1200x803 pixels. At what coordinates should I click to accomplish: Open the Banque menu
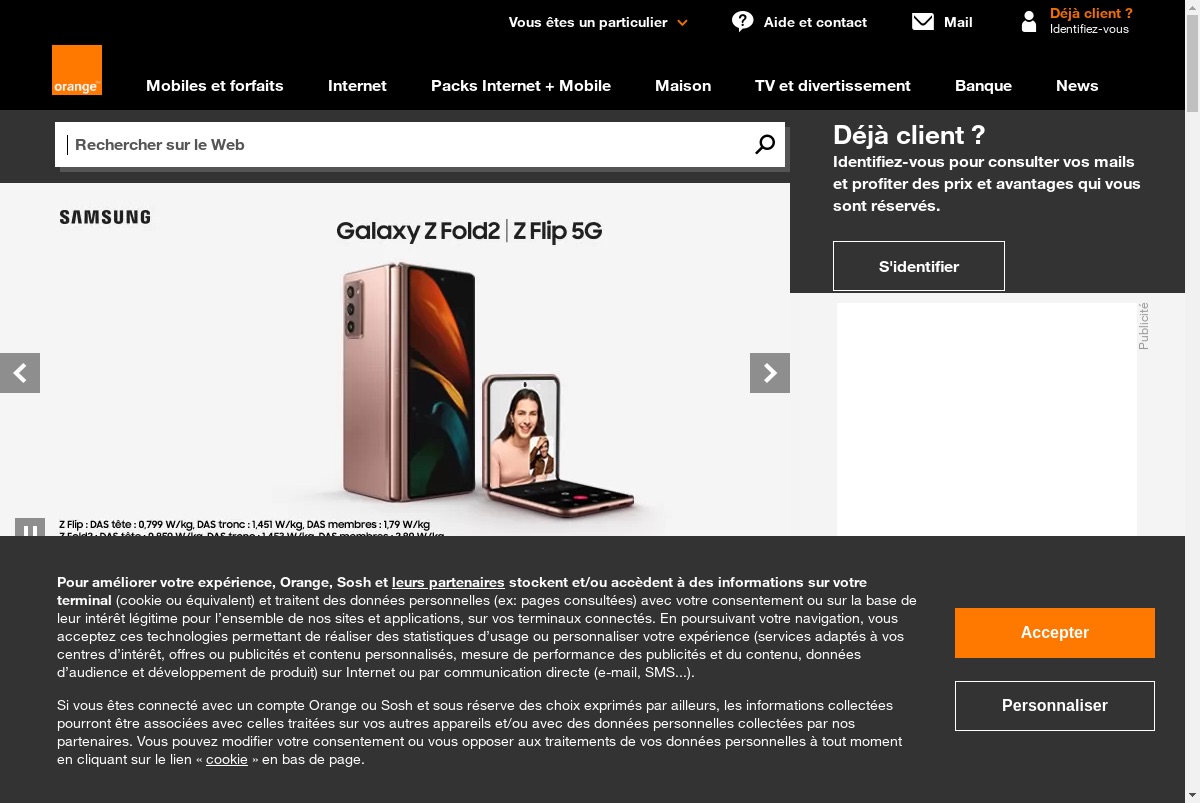click(x=983, y=86)
